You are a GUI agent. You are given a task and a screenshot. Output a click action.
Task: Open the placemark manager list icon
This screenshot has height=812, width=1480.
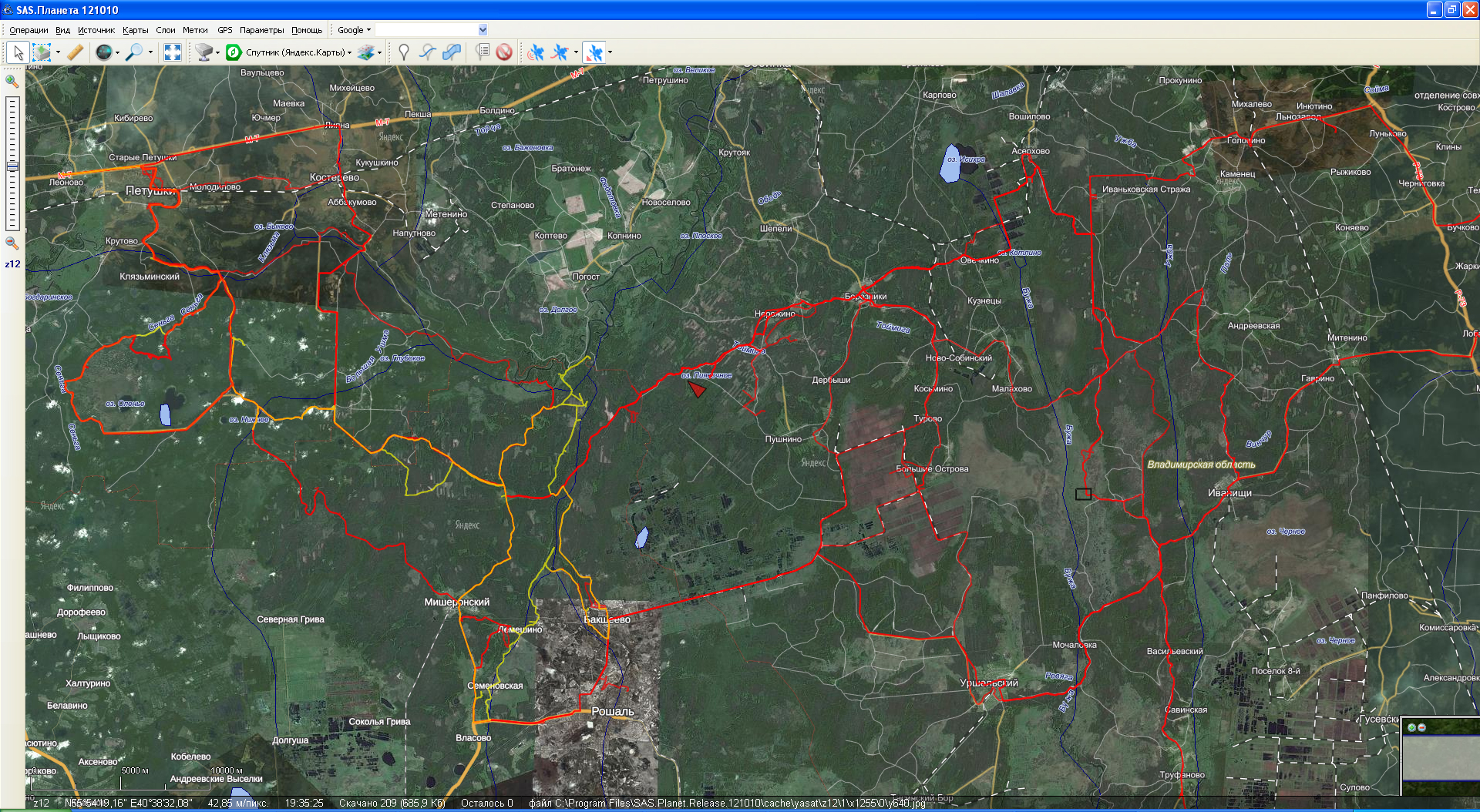pos(483,52)
